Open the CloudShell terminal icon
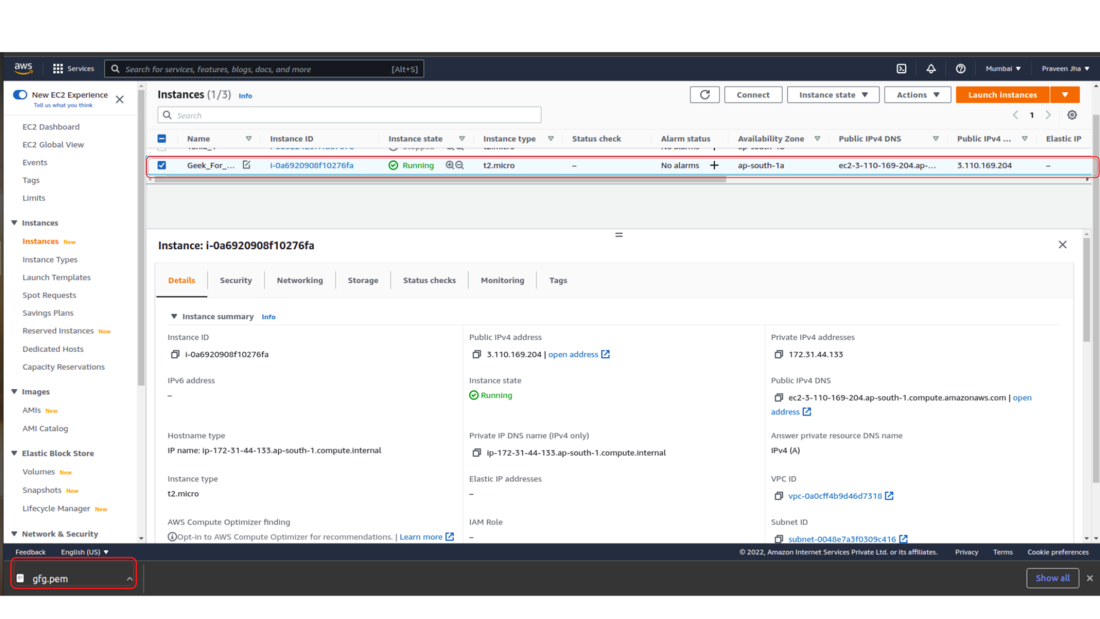1100x619 pixels. coord(901,69)
